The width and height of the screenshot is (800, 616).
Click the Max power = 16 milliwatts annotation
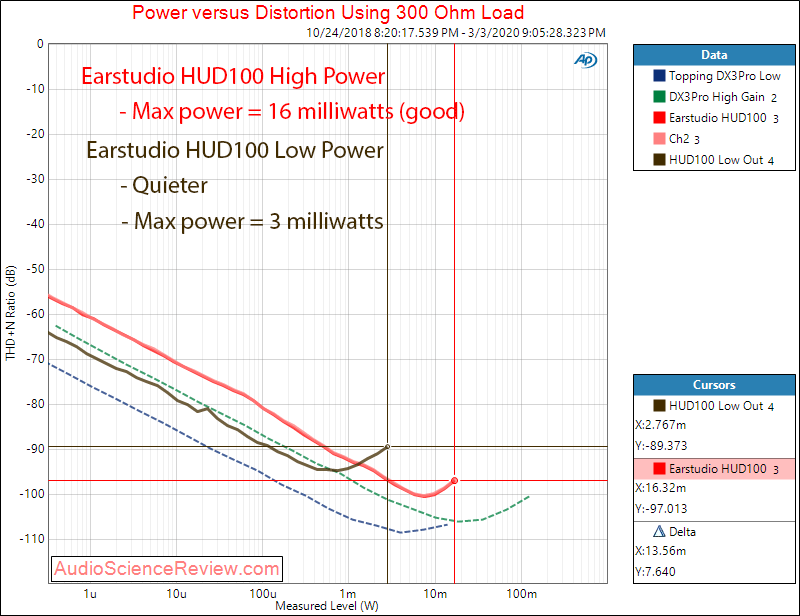point(292,111)
